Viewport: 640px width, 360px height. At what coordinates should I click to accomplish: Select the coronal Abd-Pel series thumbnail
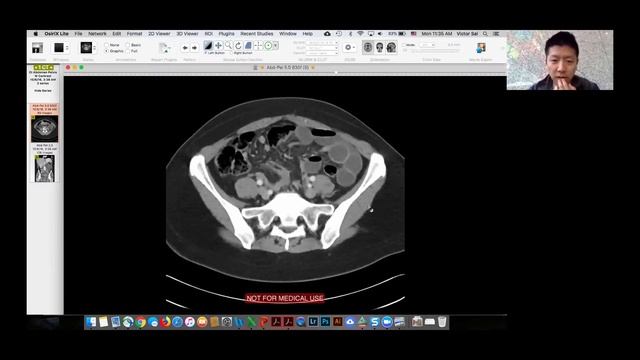coord(44,168)
